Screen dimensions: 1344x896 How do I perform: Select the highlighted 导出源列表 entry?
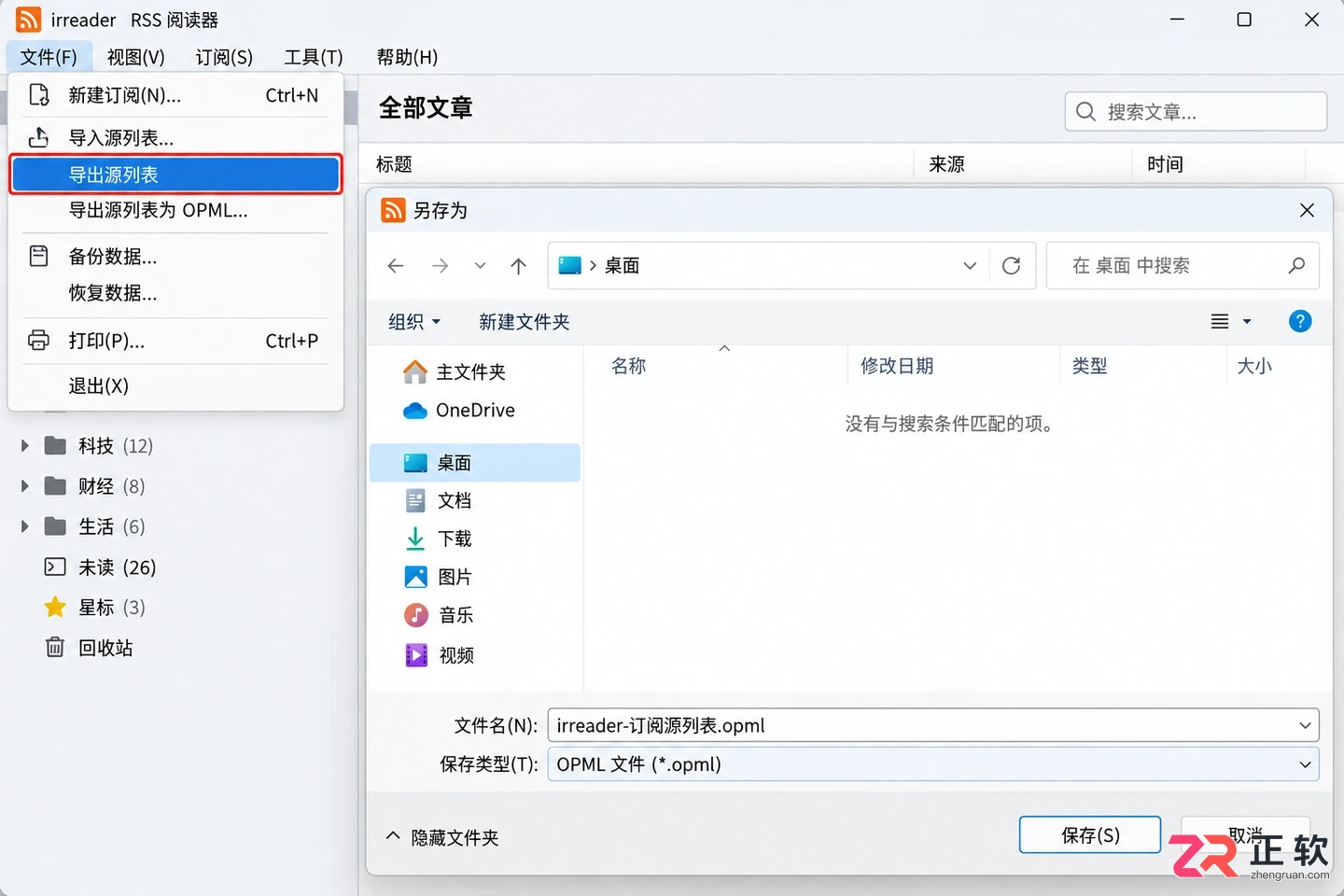tap(175, 175)
